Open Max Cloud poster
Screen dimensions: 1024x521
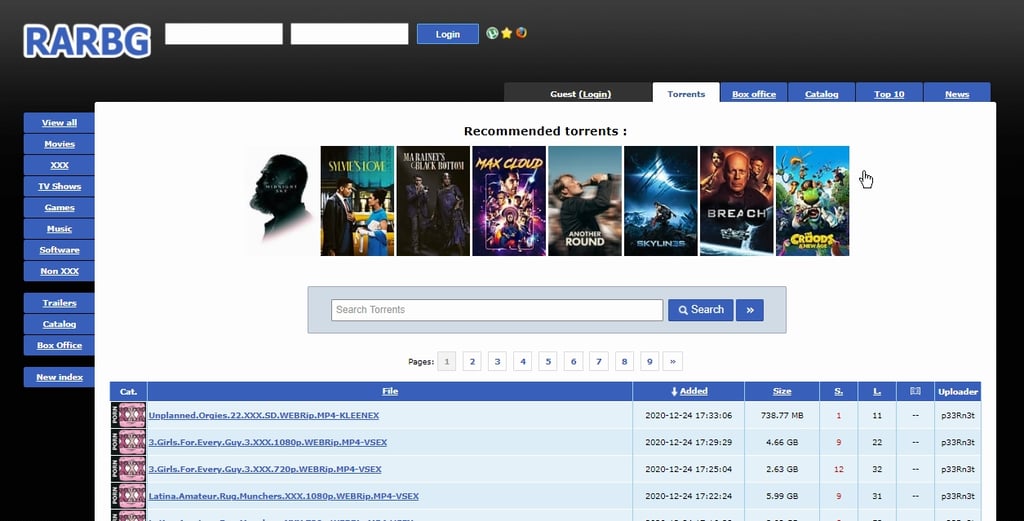(509, 201)
